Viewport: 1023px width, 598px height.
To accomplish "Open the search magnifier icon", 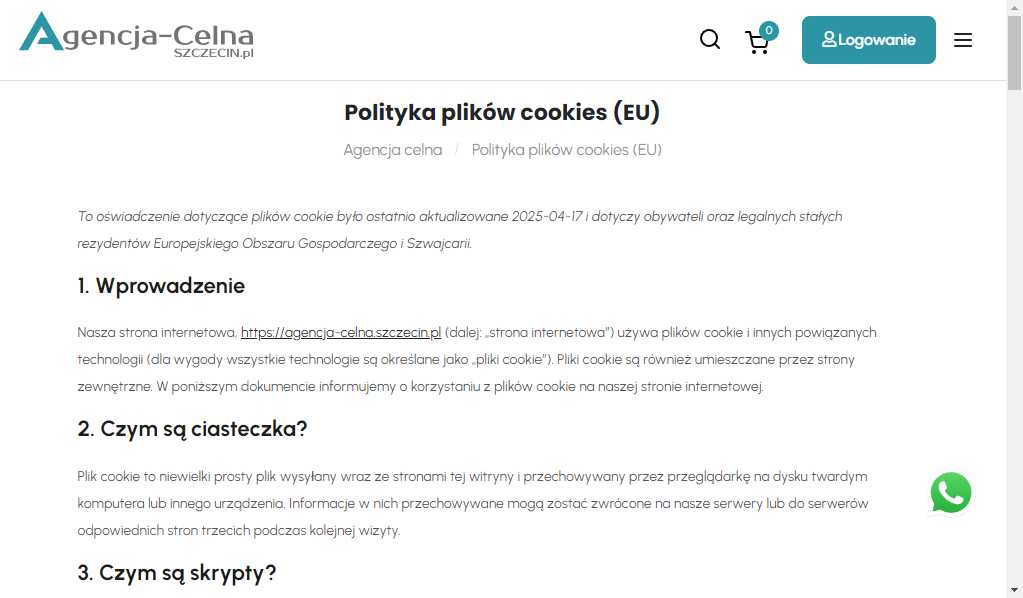I will 710,40.
